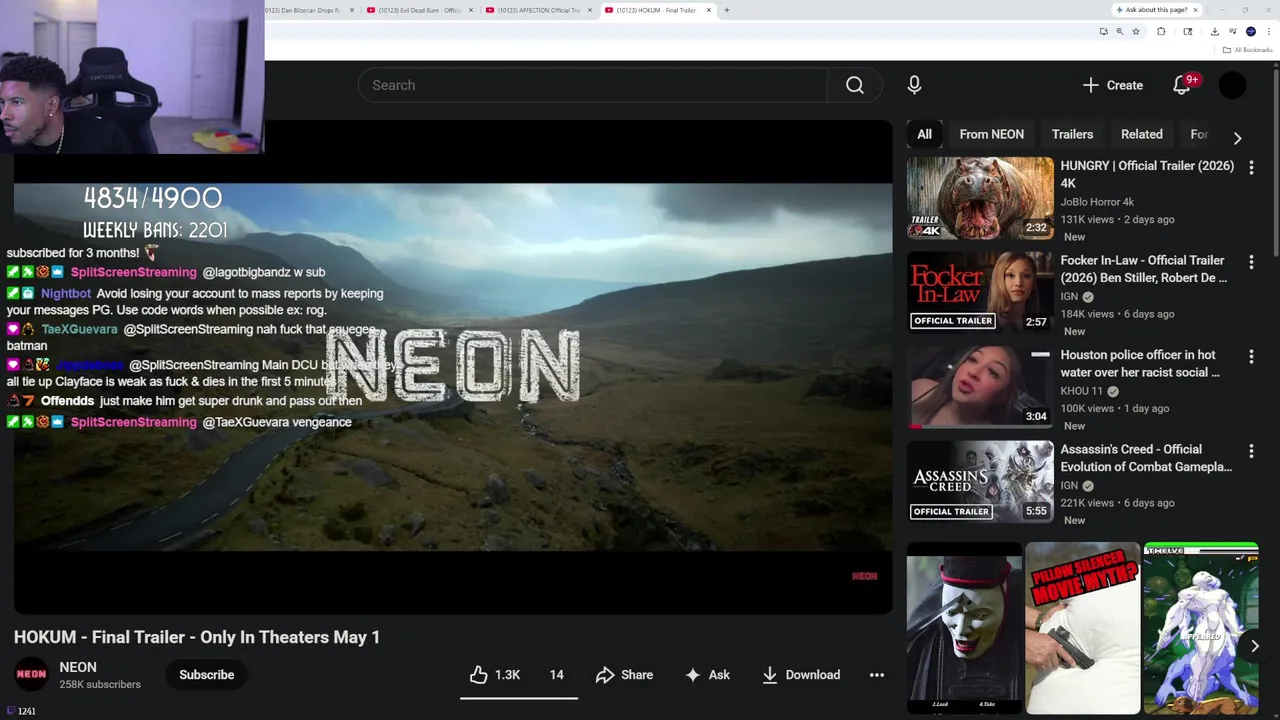Open Focker In-Law Official Trailer title
This screenshot has height=720, width=1280.
tap(1144, 269)
